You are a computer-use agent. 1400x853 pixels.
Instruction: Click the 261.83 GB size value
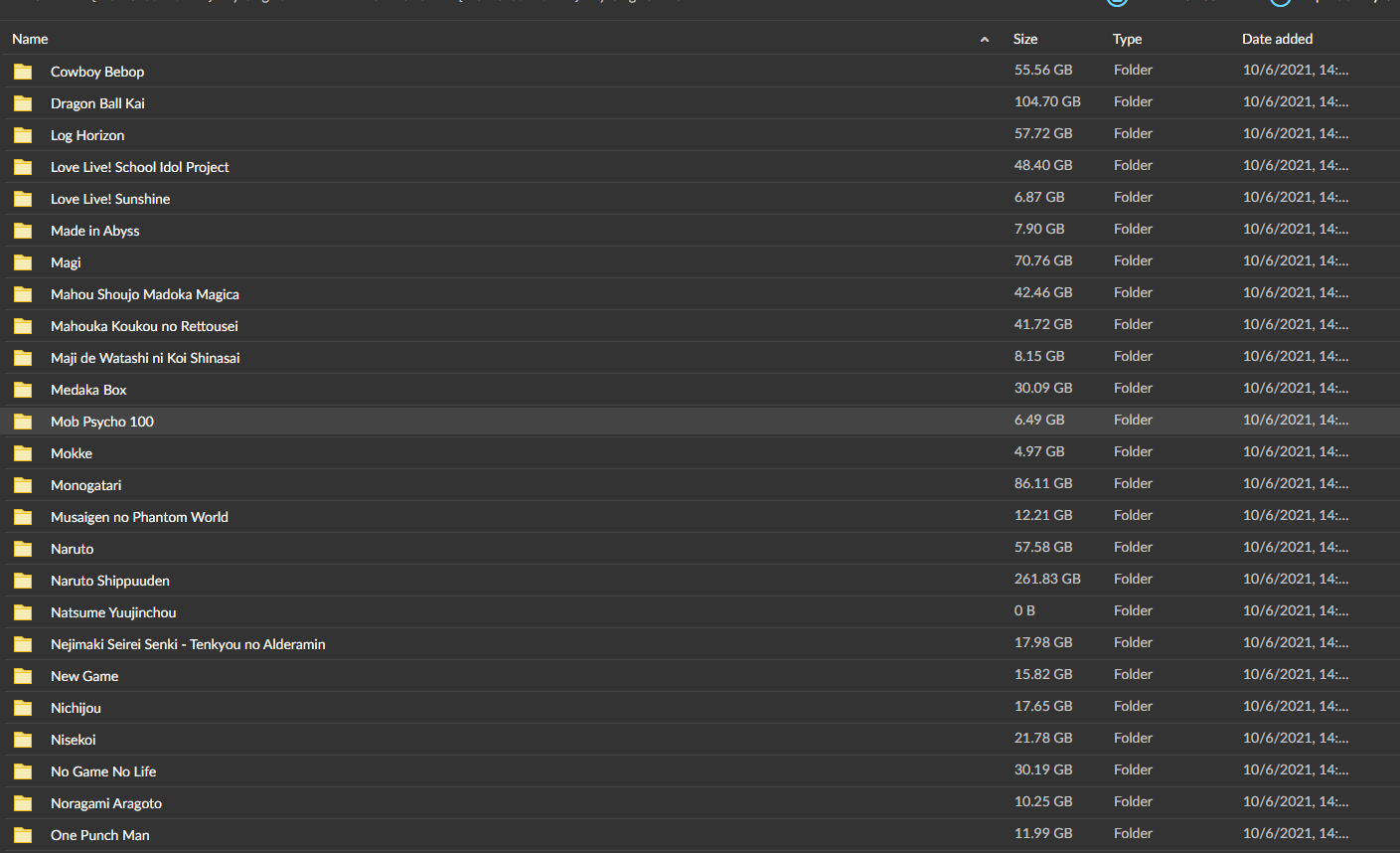1047,579
